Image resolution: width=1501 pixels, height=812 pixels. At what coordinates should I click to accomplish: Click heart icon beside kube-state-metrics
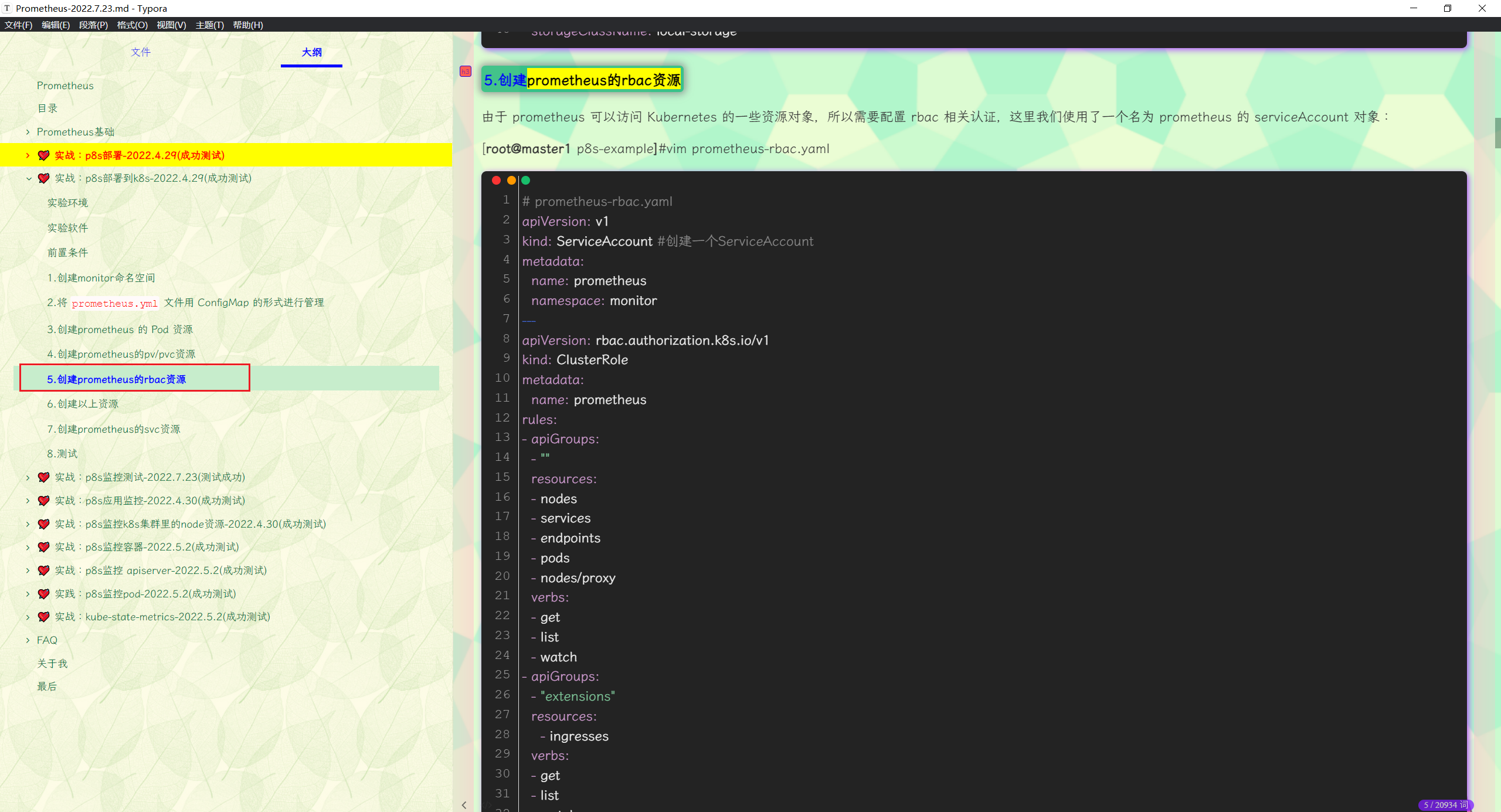(x=43, y=617)
